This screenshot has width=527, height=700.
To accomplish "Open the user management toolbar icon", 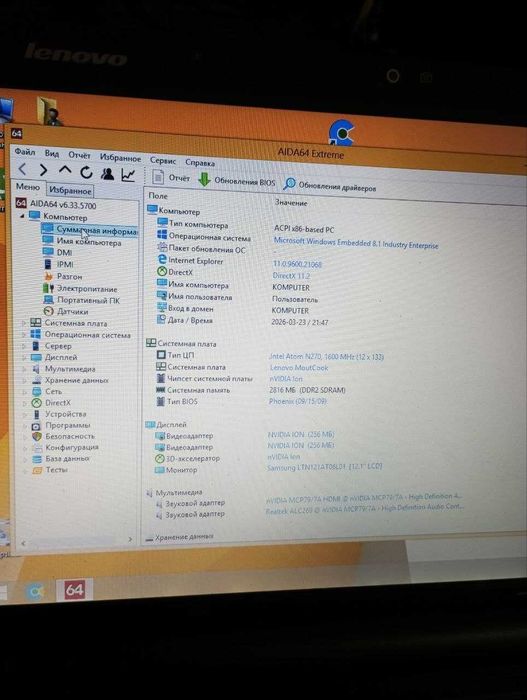I will pos(107,173).
